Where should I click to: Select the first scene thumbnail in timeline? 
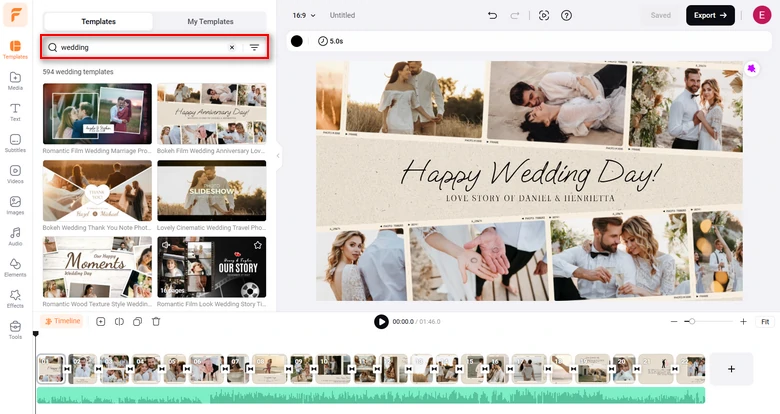pyautogui.click(x=51, y=369)
